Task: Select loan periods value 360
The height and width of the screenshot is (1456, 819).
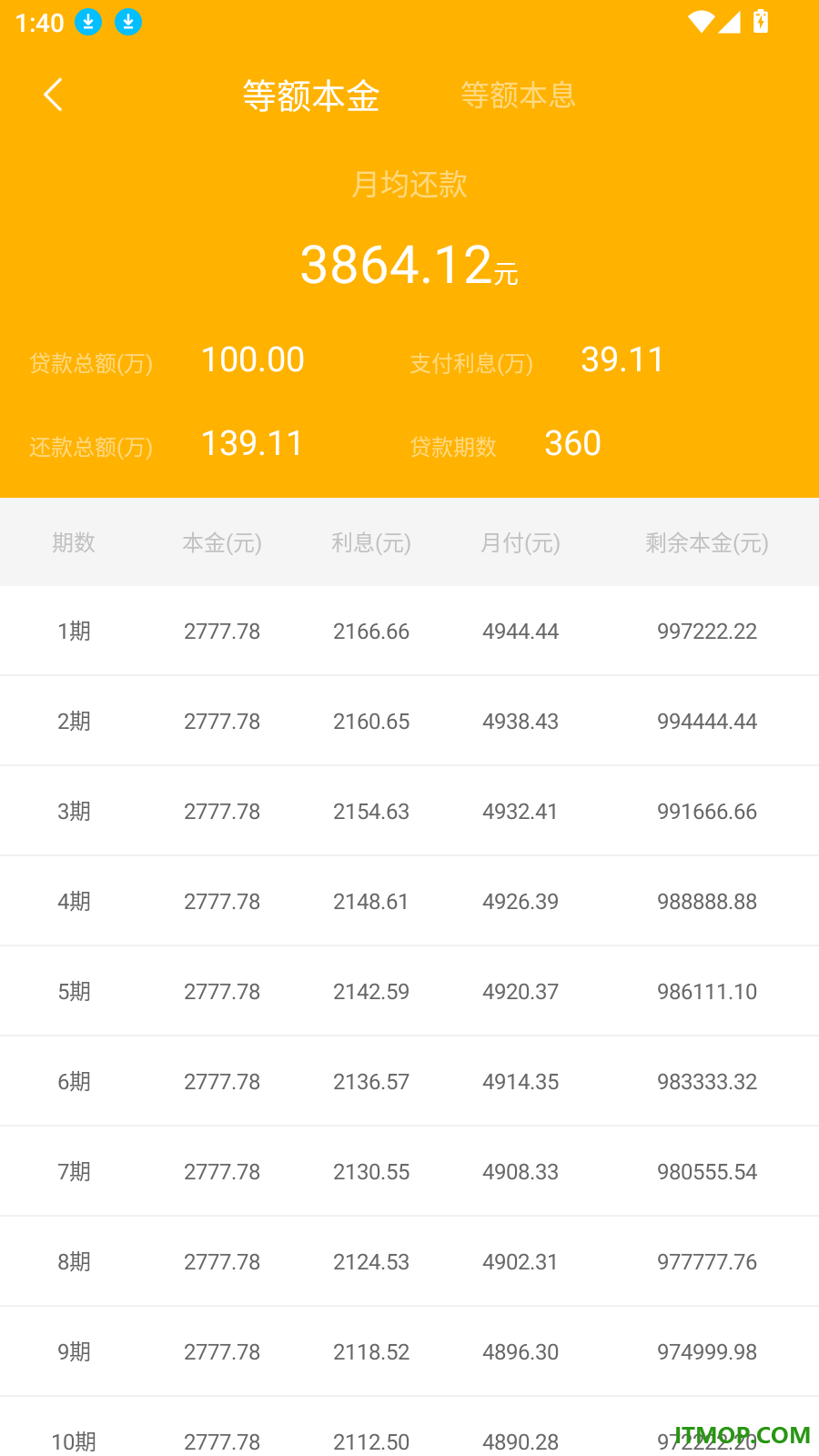Action: coord(572,444)
